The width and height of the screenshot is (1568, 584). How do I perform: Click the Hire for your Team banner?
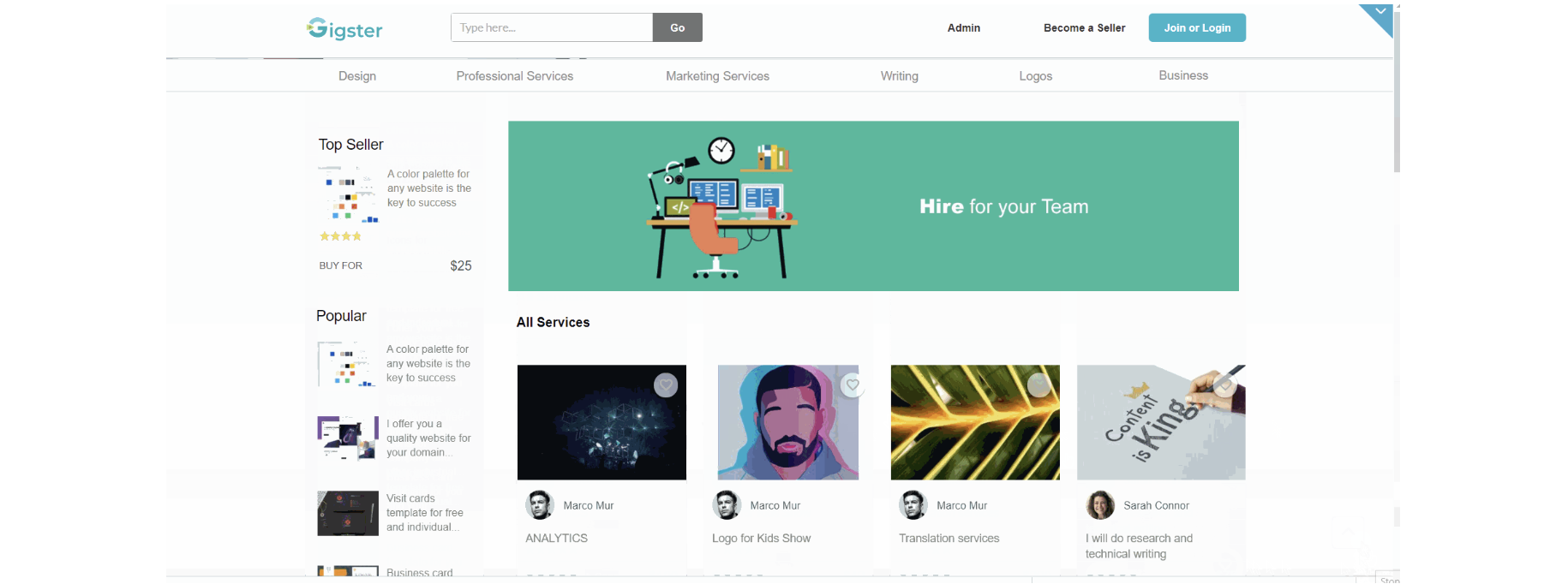point(873,206)
